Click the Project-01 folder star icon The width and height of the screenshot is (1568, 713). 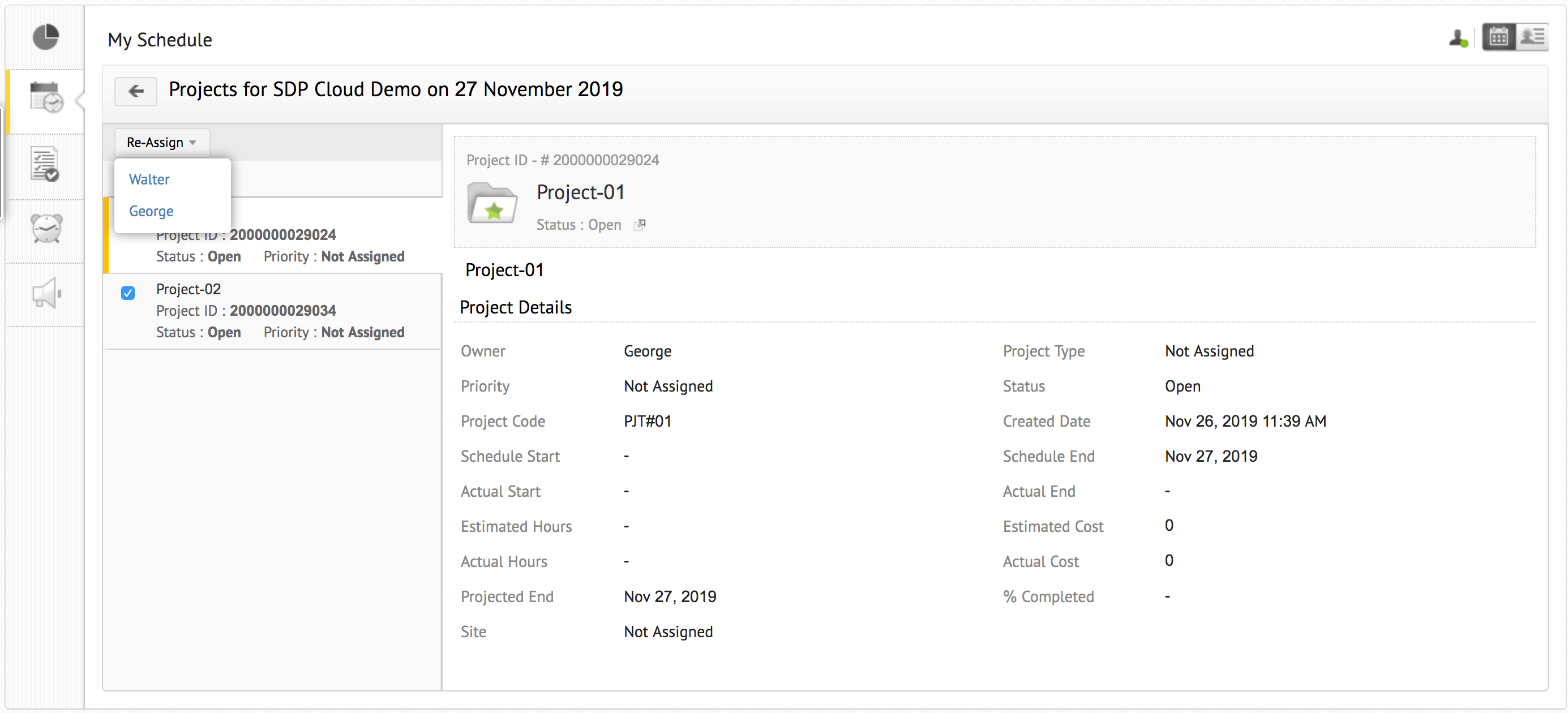(492, 204)
